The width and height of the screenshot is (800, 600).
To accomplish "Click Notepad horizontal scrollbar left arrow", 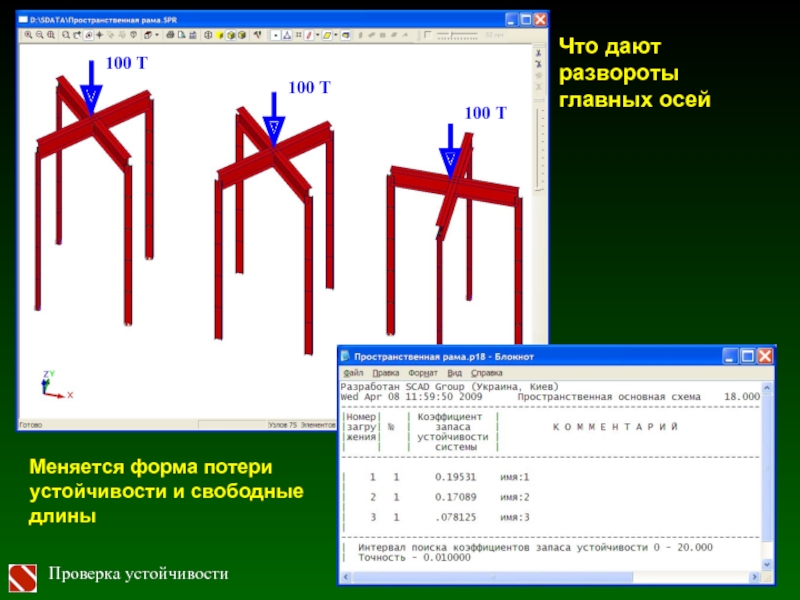I will (346, 577).
